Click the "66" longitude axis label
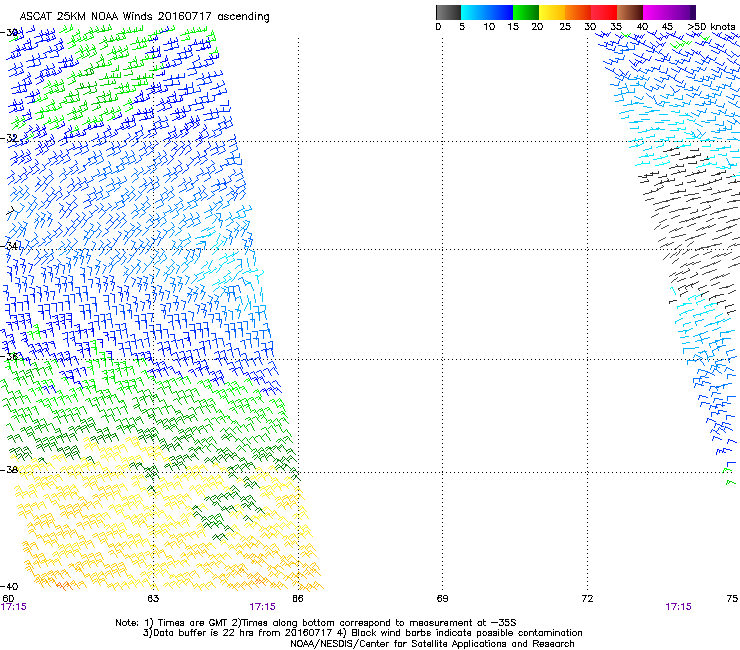Viewport: 740px width, 650px height. click(298, 599)
